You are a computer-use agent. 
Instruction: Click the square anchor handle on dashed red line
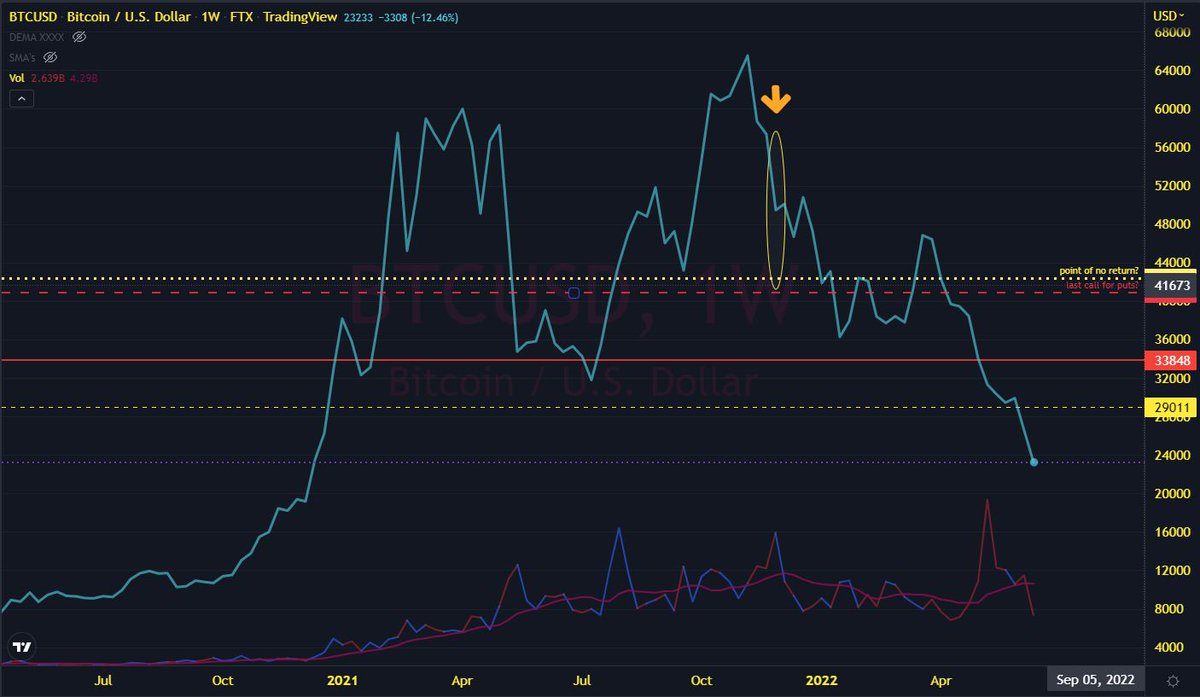pyautogui.click(x=574, y=293)
